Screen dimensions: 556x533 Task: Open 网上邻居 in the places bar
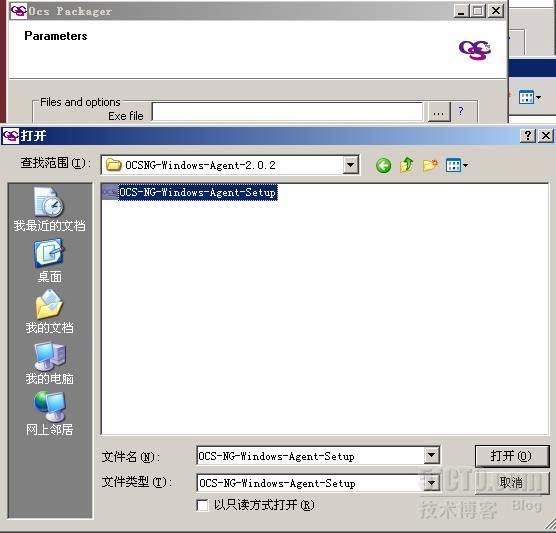49,414
